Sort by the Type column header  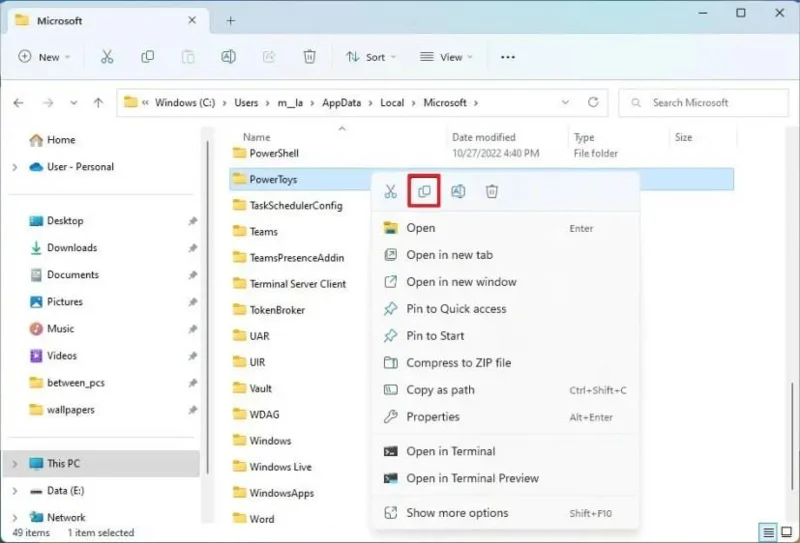tap(584, 137)
